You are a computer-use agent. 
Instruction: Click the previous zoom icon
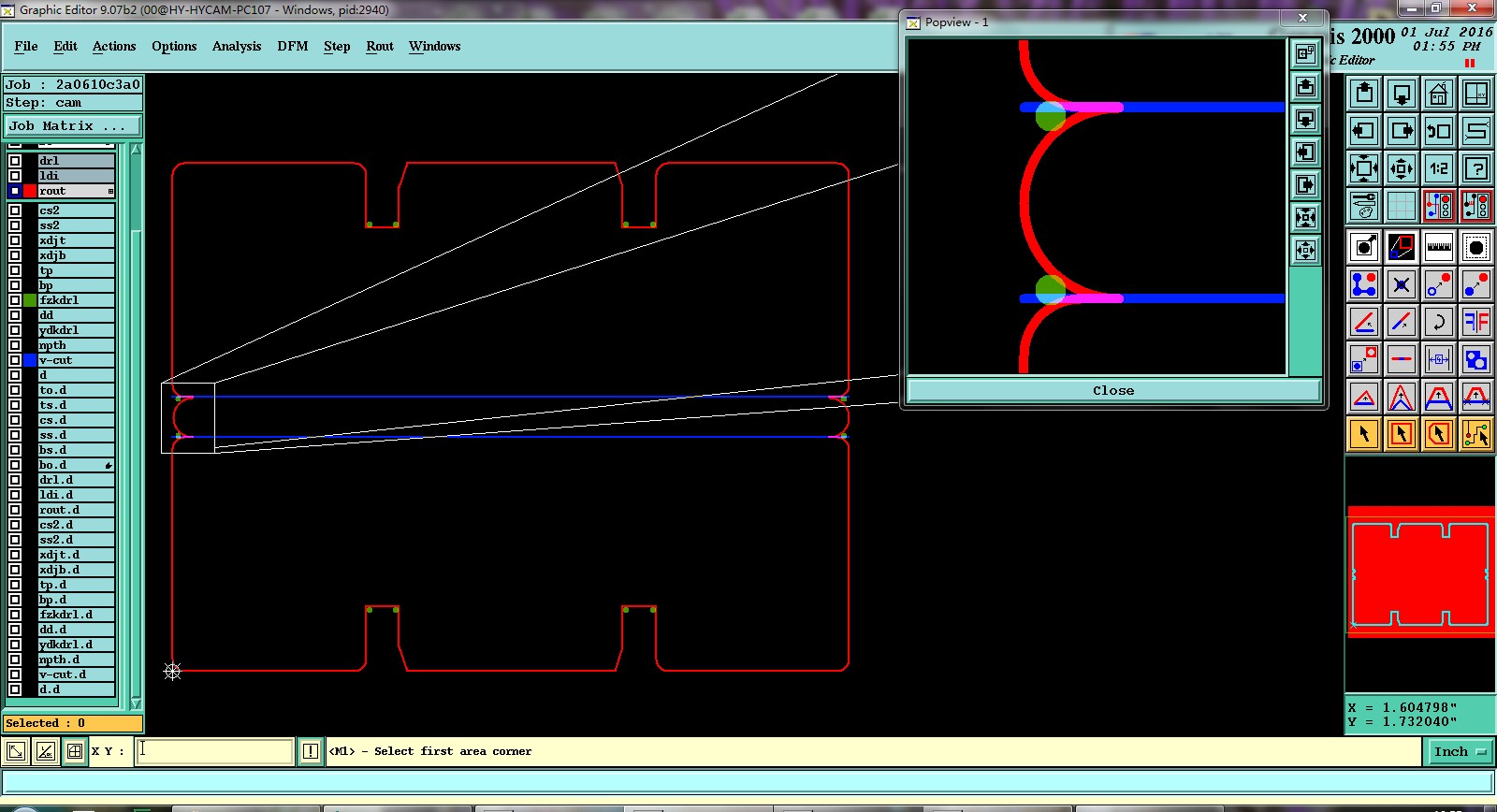pyautogui.click(x=1439, y=131)
